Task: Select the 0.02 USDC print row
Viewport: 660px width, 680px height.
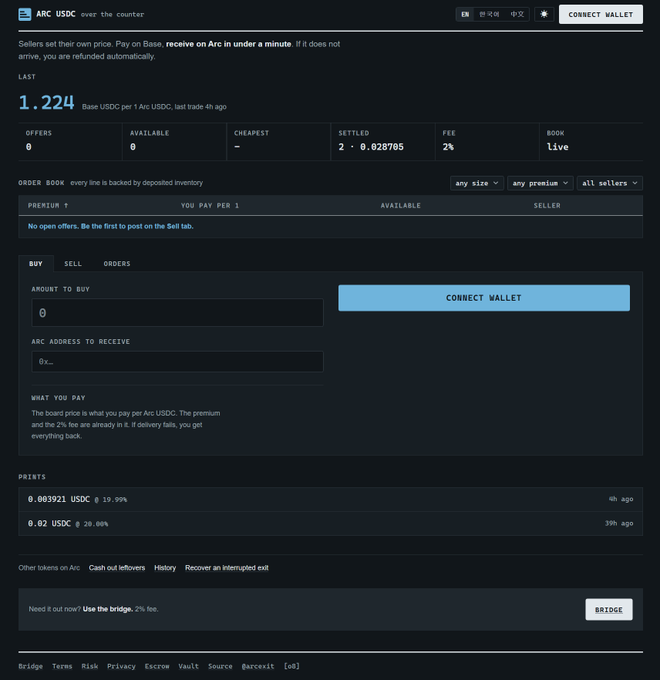Action: (x=330, y=524)
